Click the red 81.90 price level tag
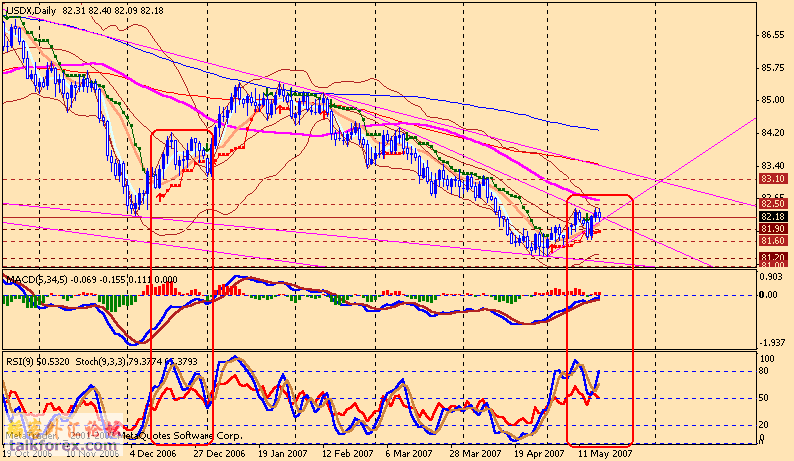Image resolution: width=794 pixels, height=461 pixels. click(773, 229)
